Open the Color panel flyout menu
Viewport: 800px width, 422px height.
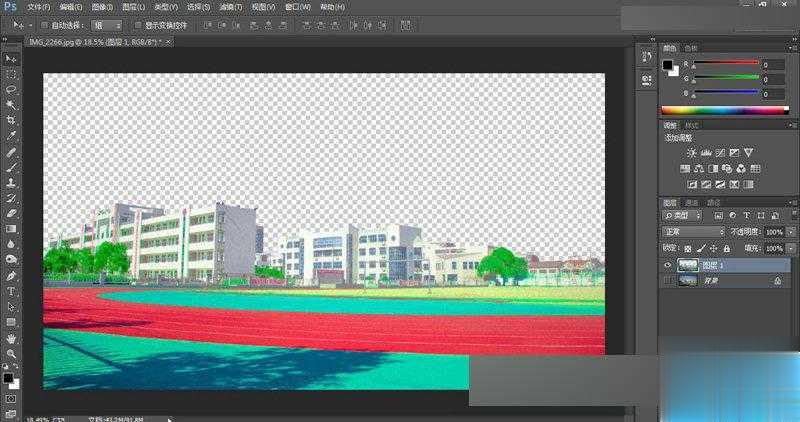pos(791,48)
